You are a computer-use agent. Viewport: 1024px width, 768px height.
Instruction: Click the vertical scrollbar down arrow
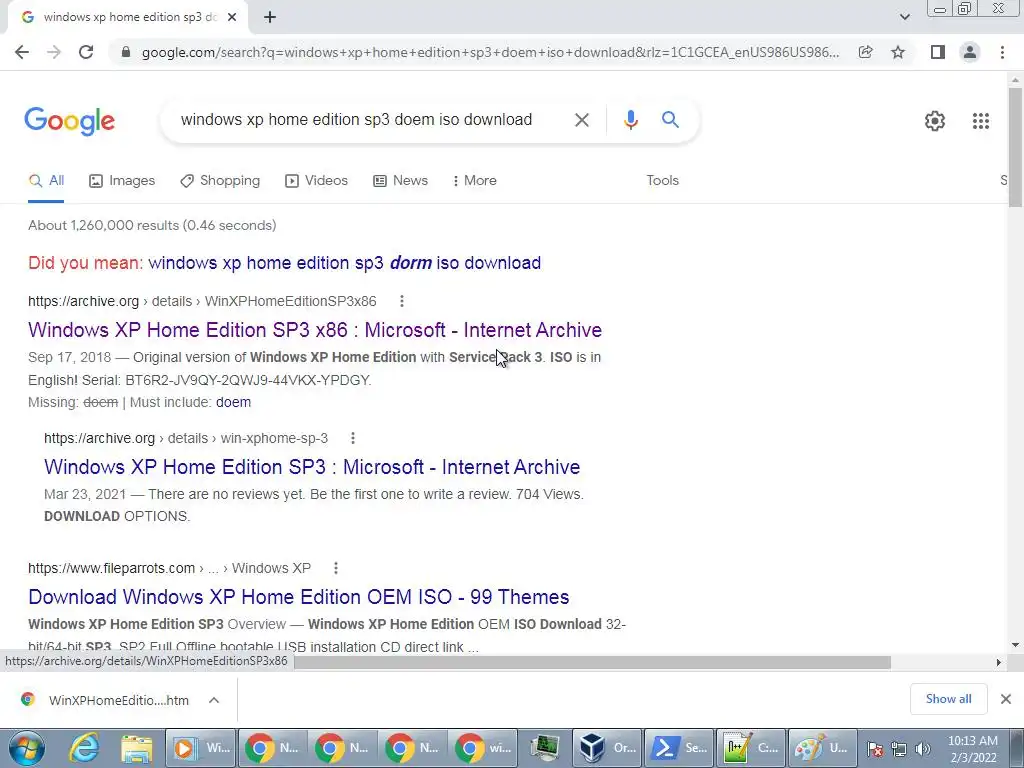coord(1016,646)
